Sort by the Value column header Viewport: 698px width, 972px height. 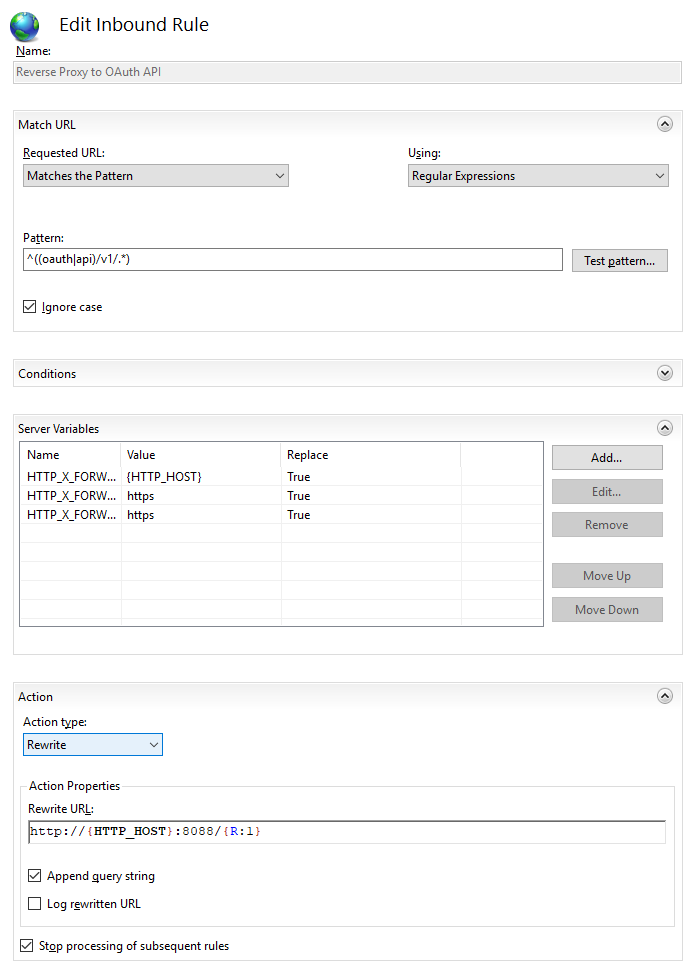point(200,455)
